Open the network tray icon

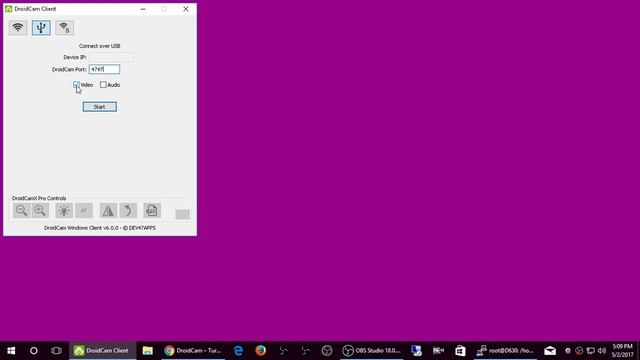coord(590,351)
